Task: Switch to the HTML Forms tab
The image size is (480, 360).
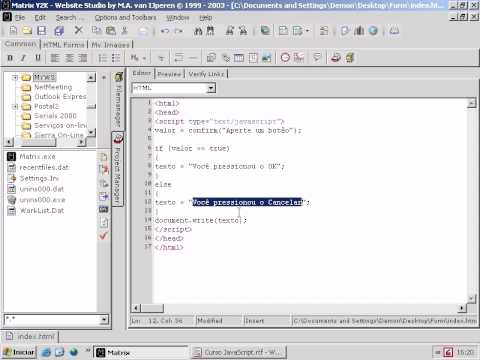Action: pyautogui.click(x=64, y=45)
